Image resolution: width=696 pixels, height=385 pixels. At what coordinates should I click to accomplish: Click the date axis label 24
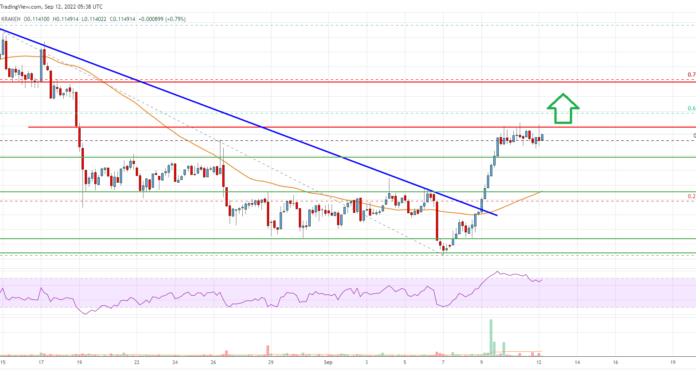click(175, 362)
